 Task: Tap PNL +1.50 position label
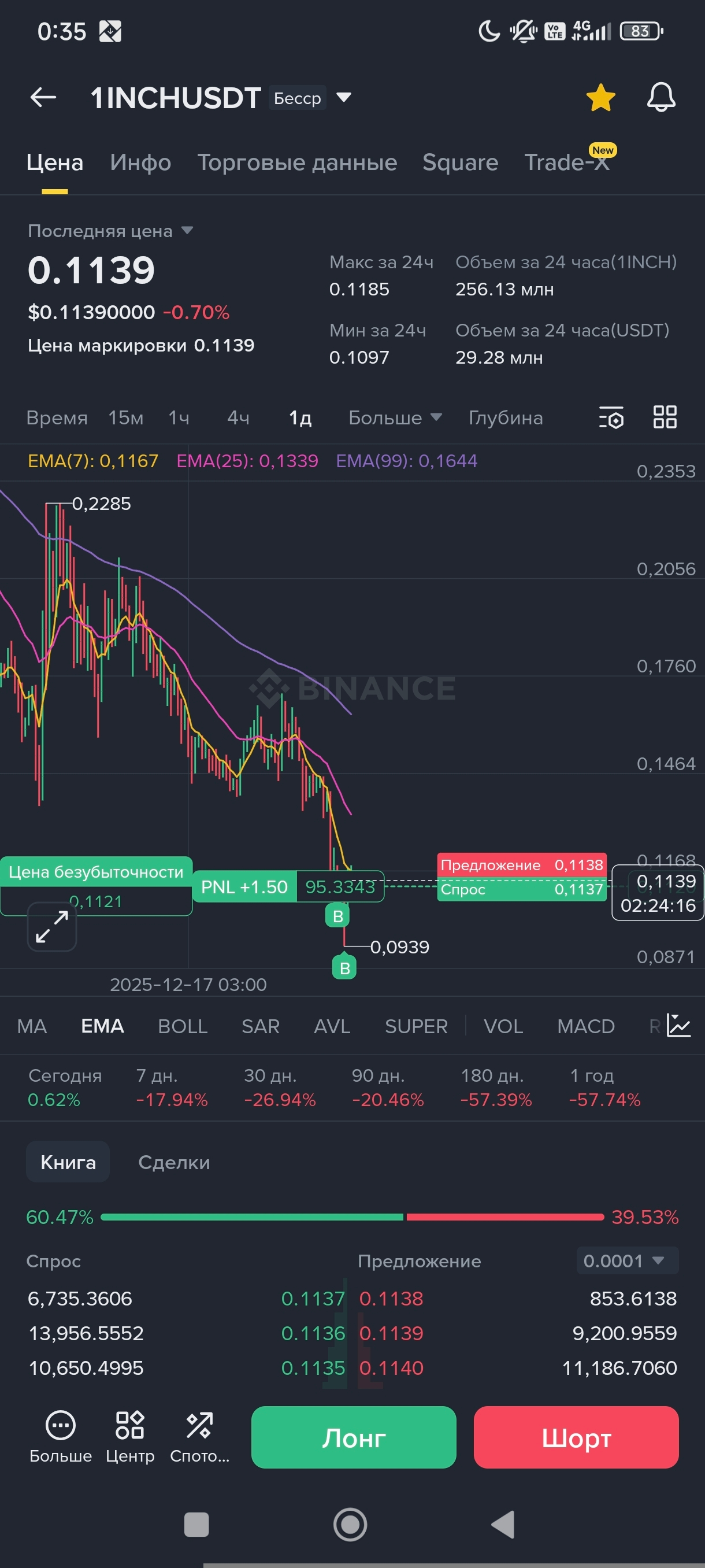click(x=244, y=887)
